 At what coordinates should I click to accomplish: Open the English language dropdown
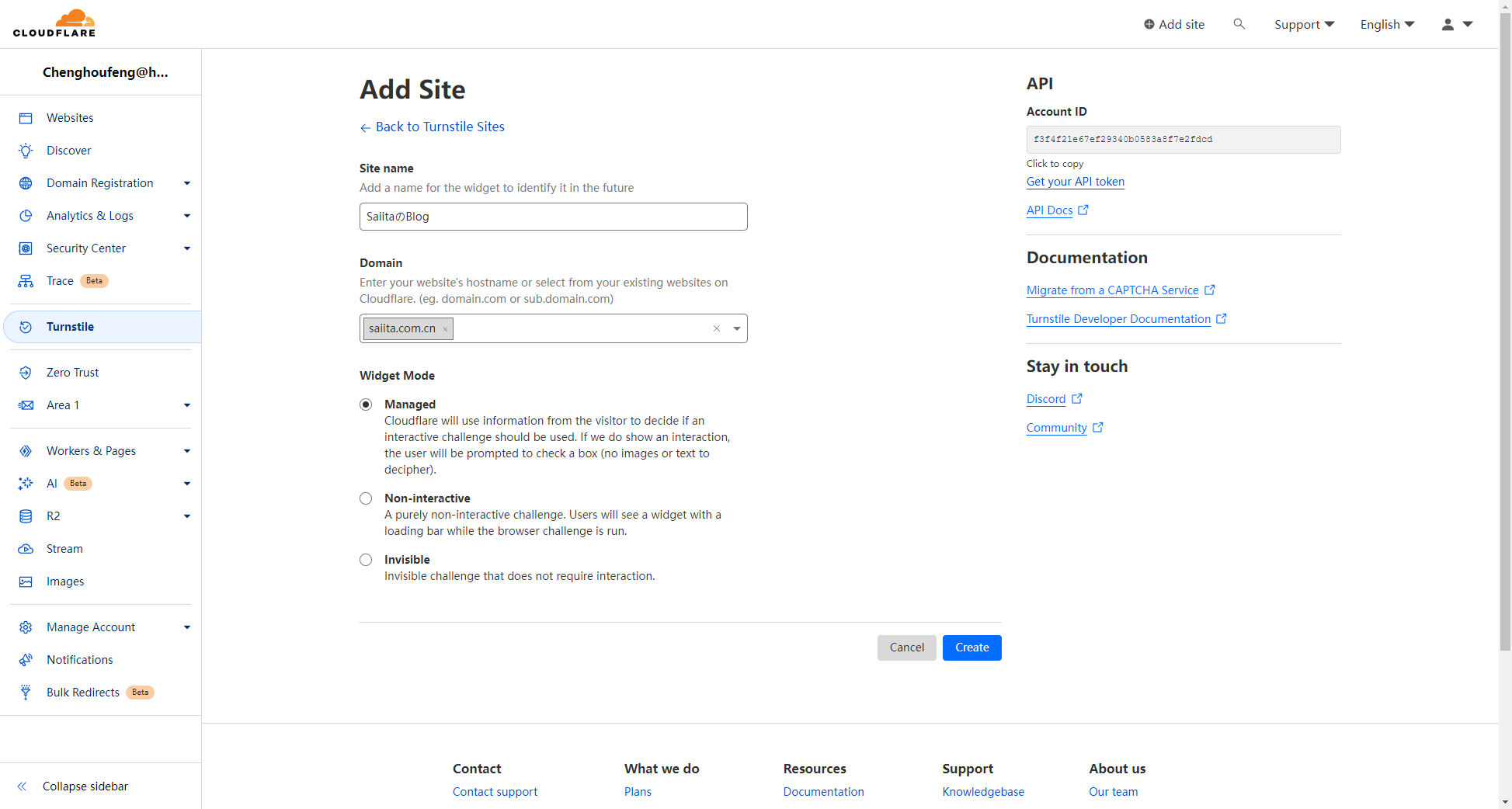click(1387, 24)
